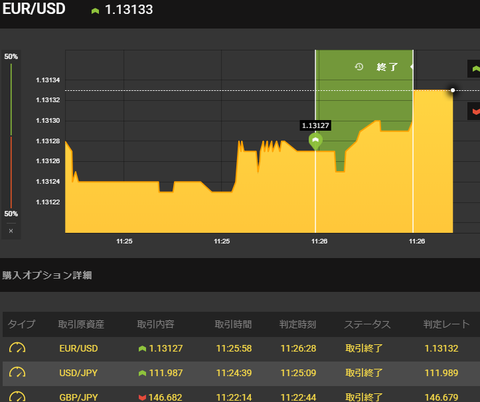
Task: Click the 1.13127 price label on the chart
Action: [x=315, y=126]
